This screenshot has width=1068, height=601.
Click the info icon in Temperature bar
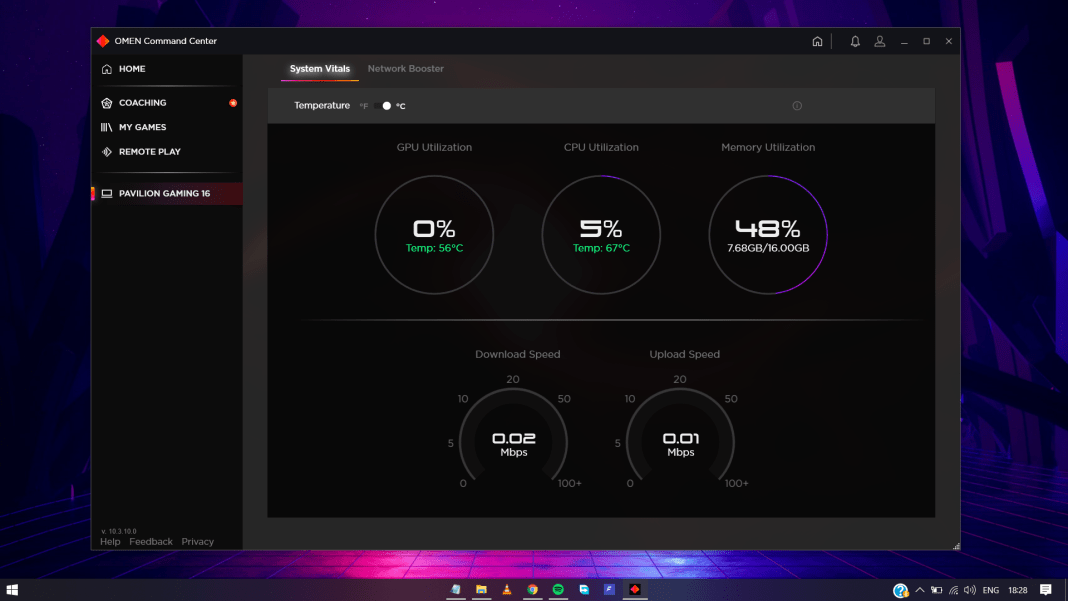(x=797, y=106)
